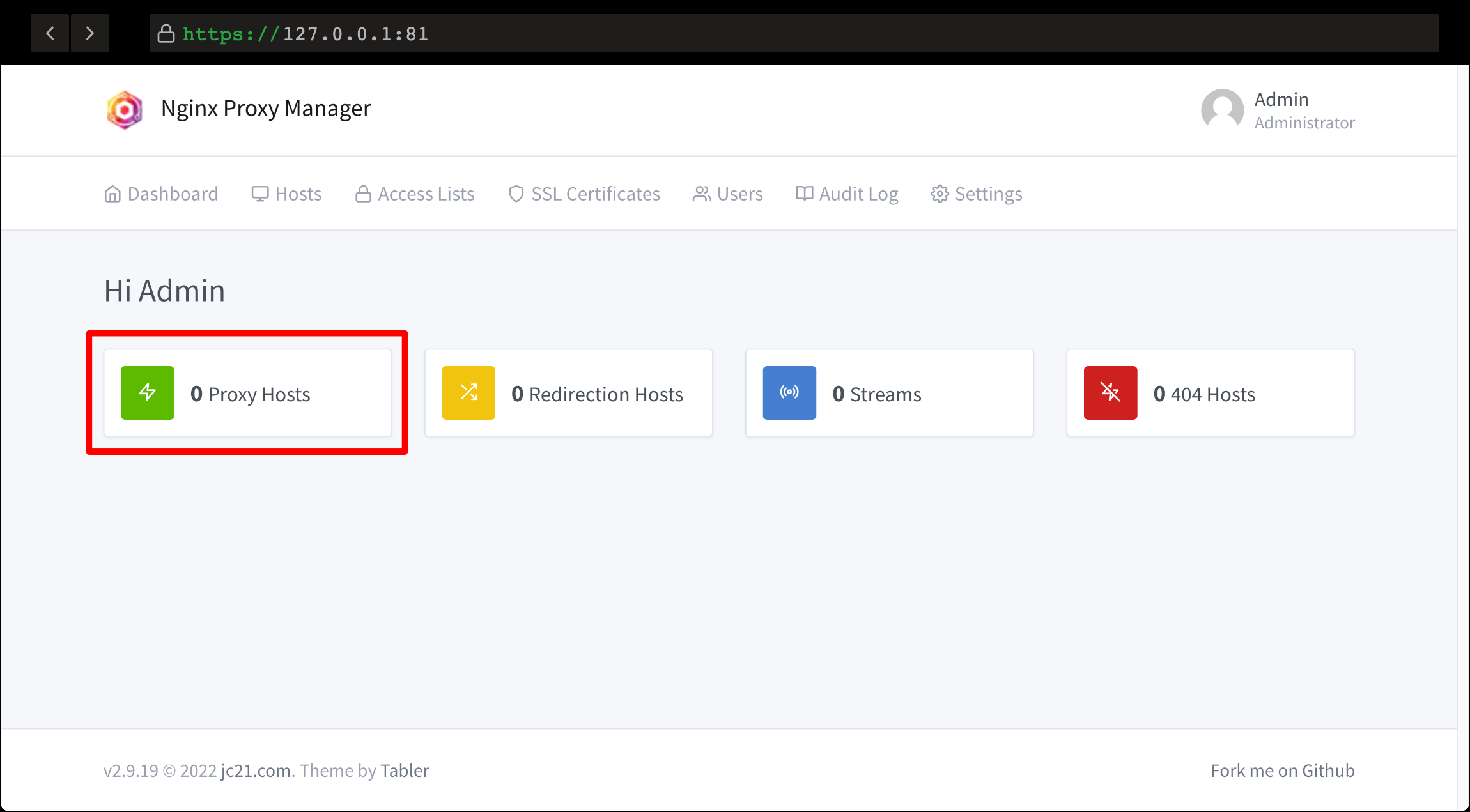Viewport: 1470px width, 812px height.
Task: Click the browser forward arrow button
Action: point(90,33)
